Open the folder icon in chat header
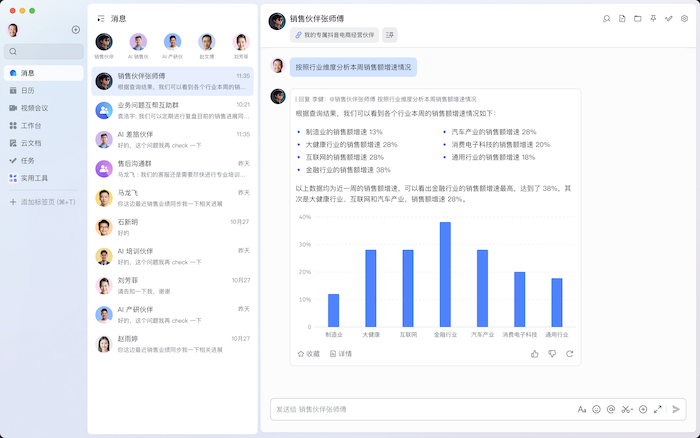The height and width of the screenshot is (438, 700). [x=638, y=19]
